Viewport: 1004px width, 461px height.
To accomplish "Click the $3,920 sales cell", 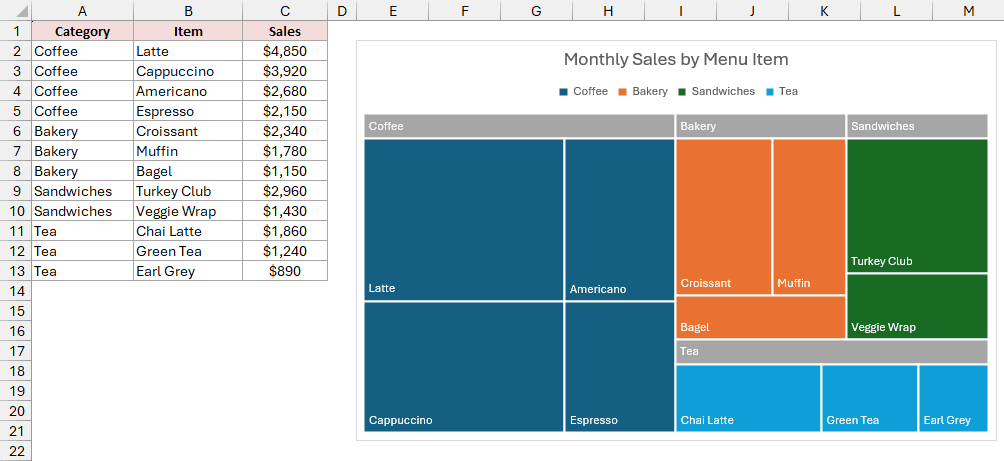I will tap(285, 71).
